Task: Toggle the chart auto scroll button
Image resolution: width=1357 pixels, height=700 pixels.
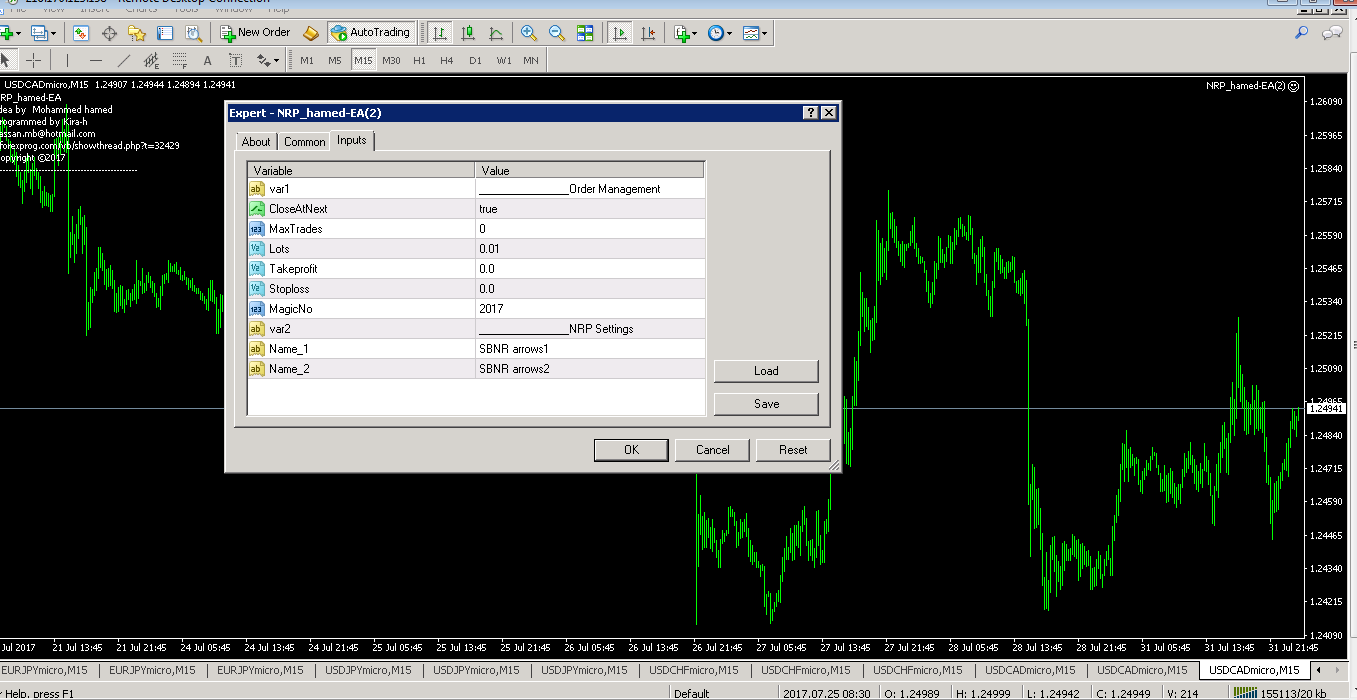Action: pos(620,33)
